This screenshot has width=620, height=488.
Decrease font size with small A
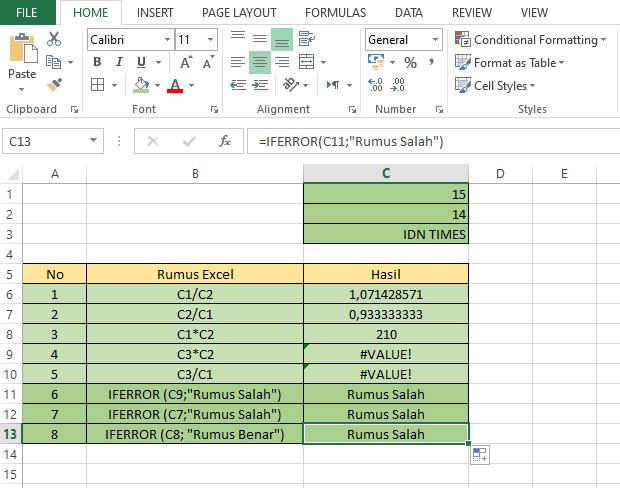pyautogui.click(x=208, y=62)
